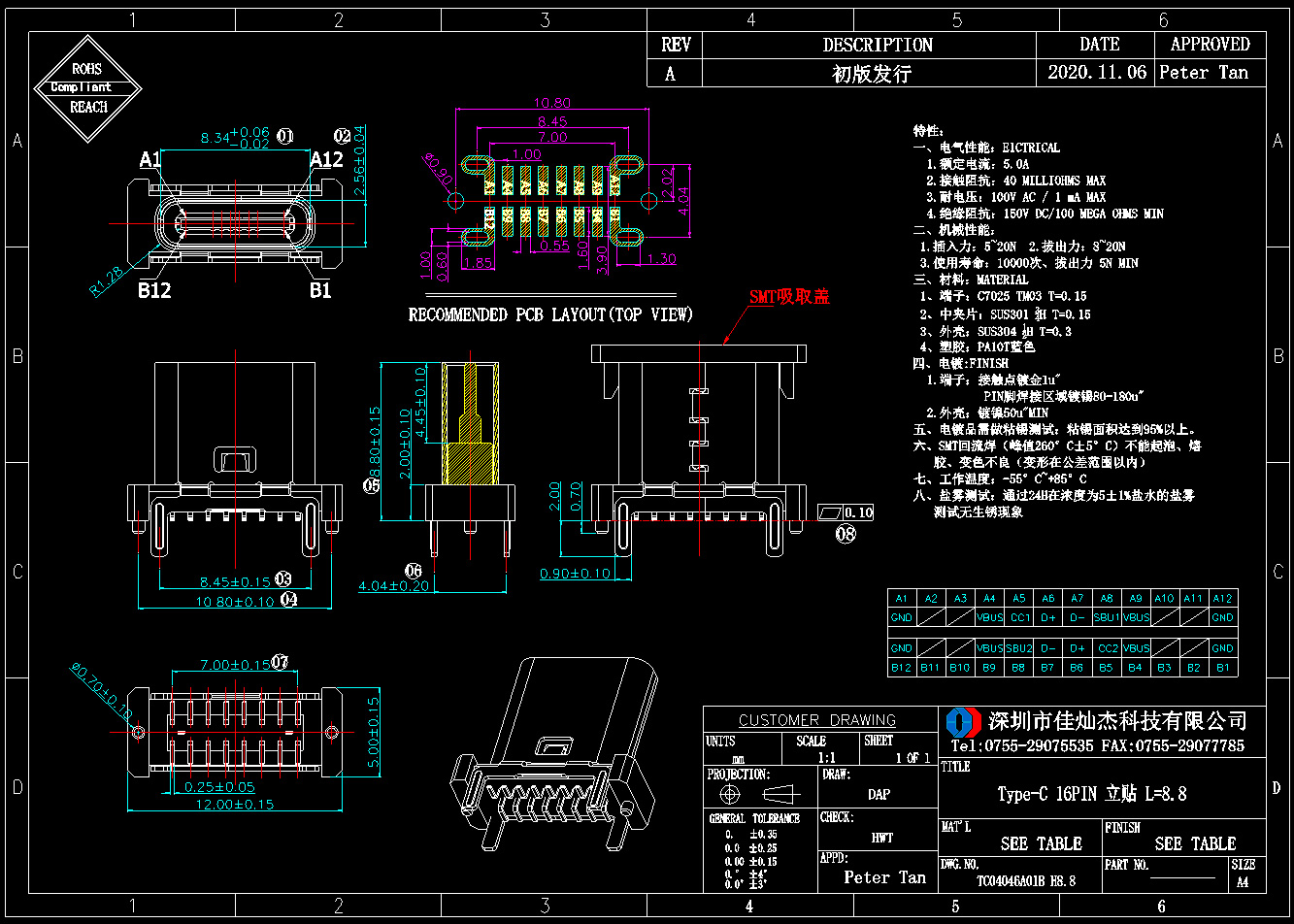Click the flatness tolerance symbol 0.10 box
This screenshot has width=1294, height=924.
pos(845,512)
